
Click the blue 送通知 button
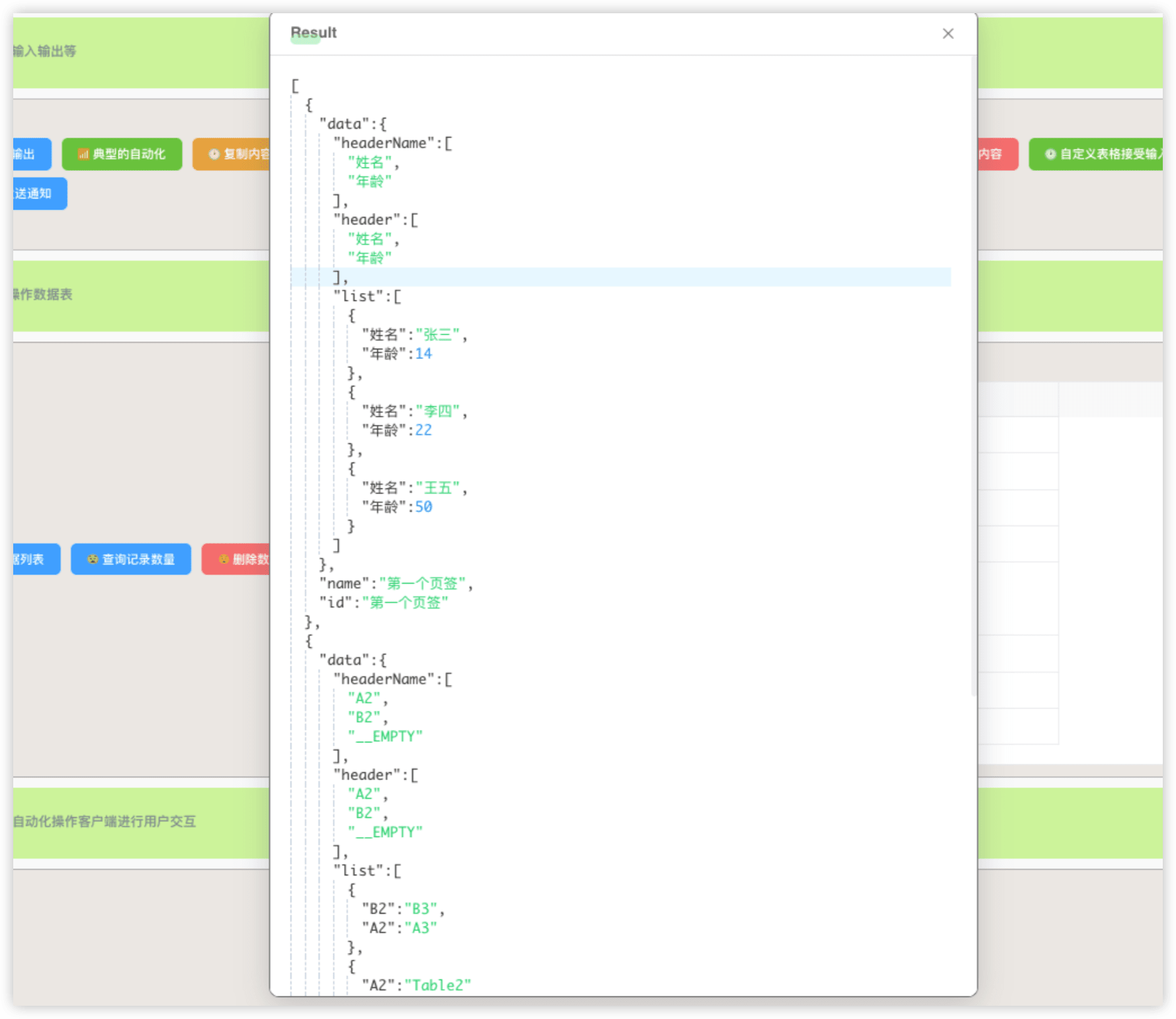pos(38,193)
